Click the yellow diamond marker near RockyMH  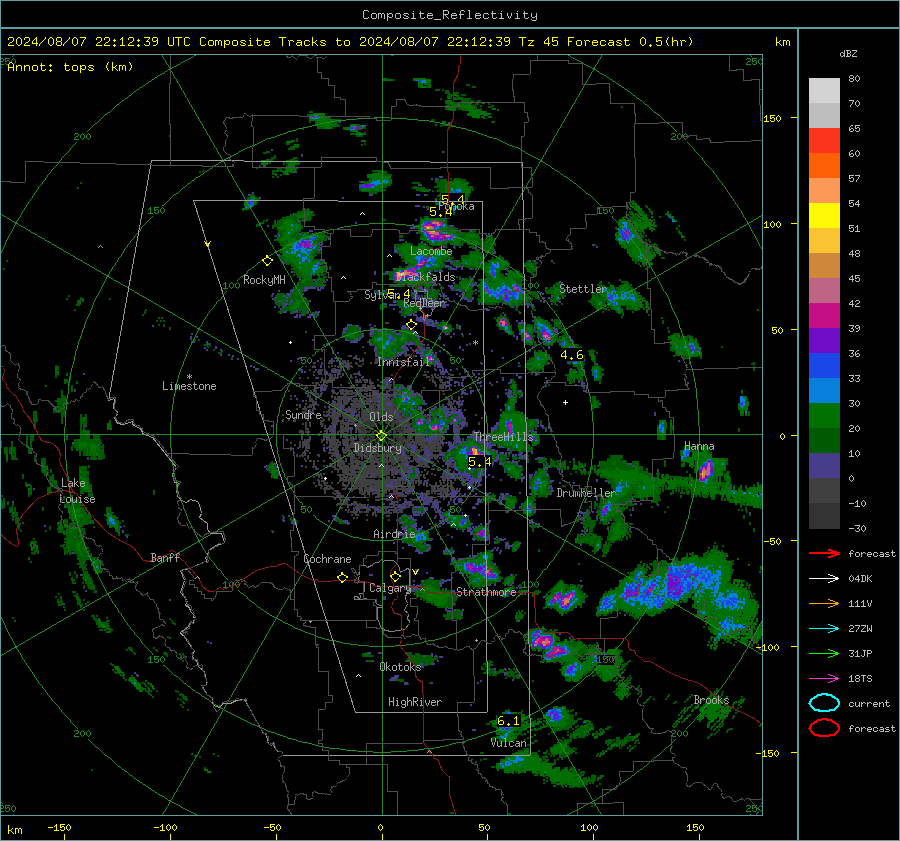click(267, 261)
